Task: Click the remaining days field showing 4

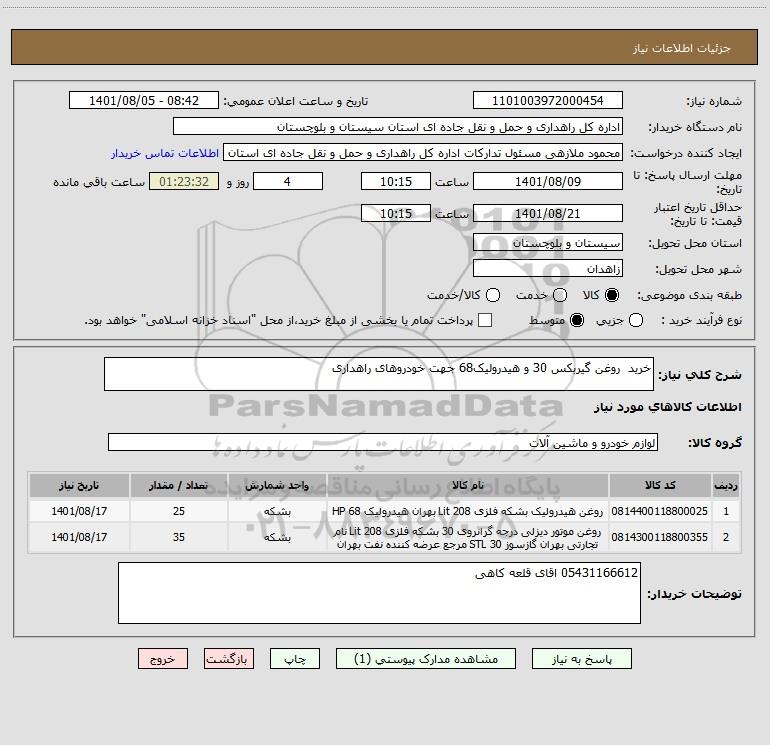Action: tap(288, 181)
